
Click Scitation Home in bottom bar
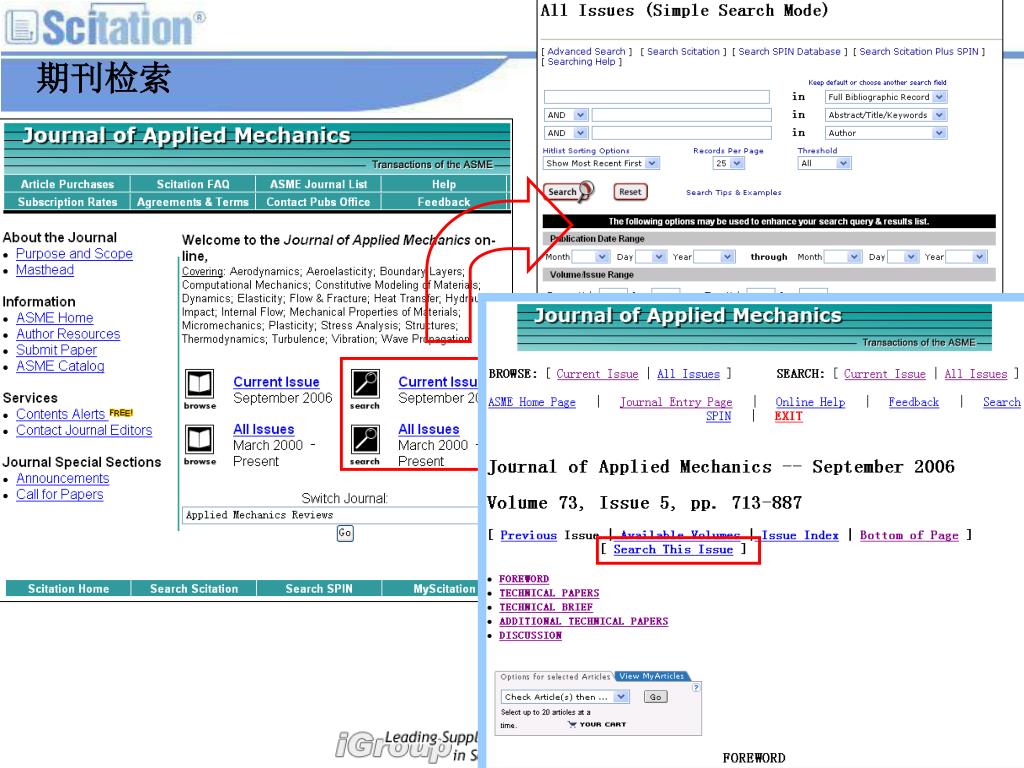pyautogui.click(x=69, y=588)
